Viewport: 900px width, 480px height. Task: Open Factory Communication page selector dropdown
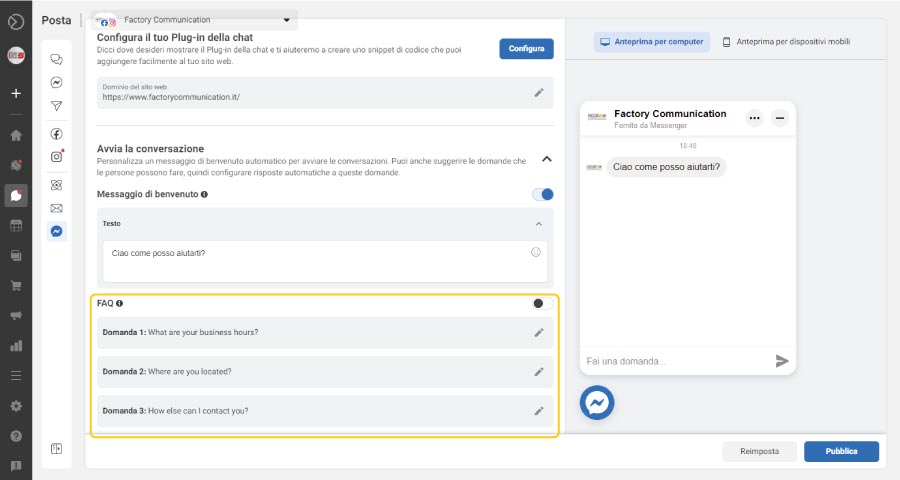(x=194, y=20)
